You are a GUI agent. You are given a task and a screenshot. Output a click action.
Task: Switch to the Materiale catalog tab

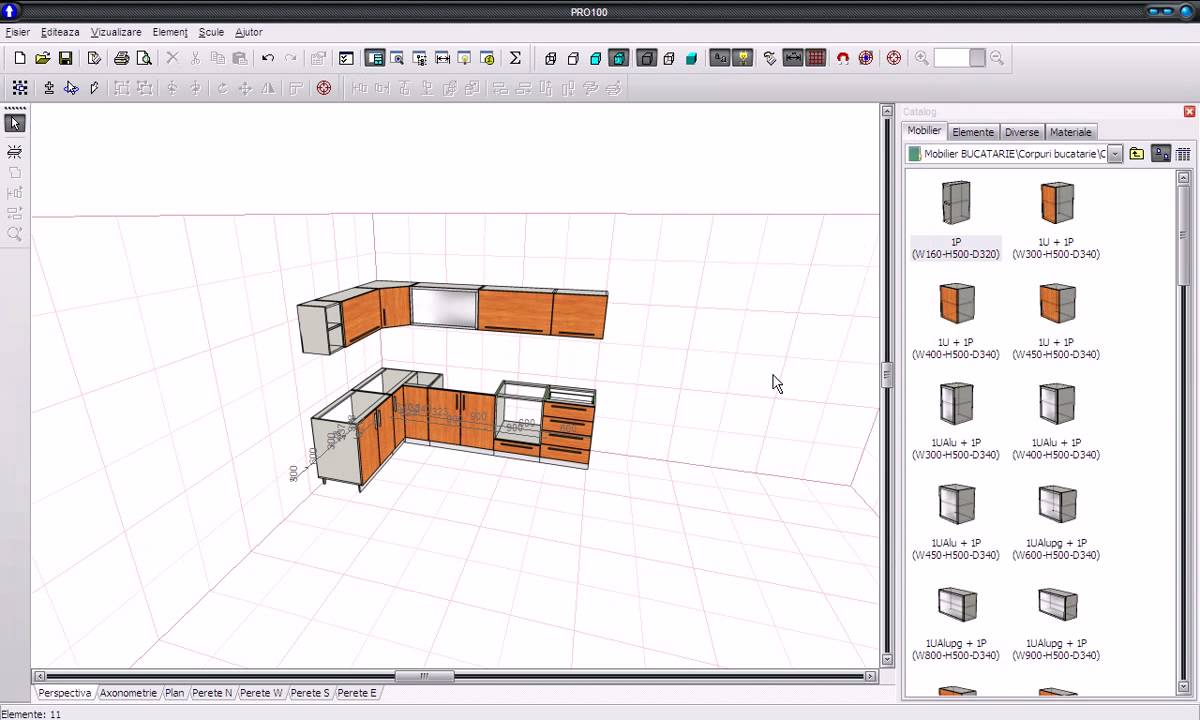pos(1071,132)
